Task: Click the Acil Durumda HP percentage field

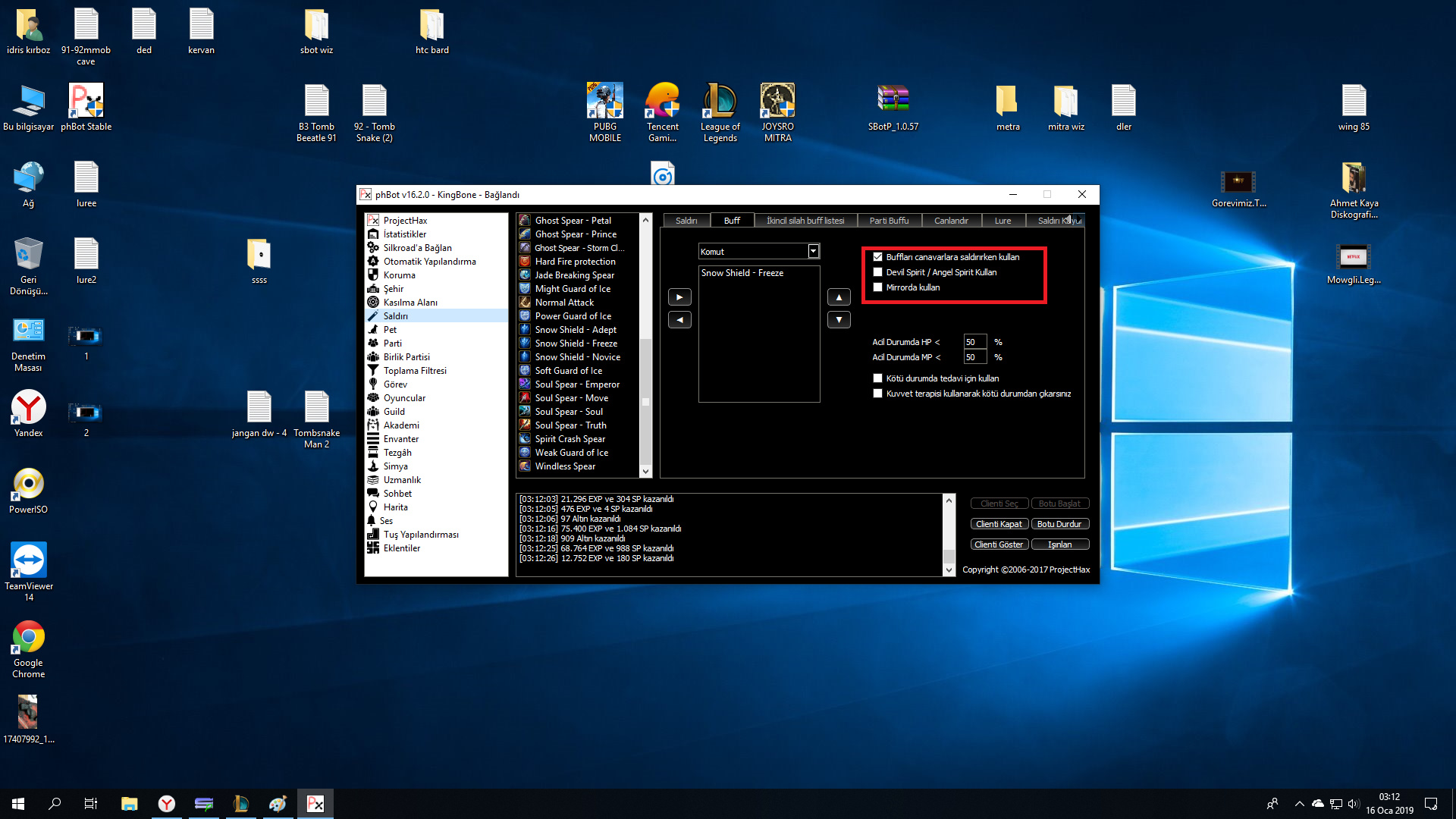Action: [974, 342]
